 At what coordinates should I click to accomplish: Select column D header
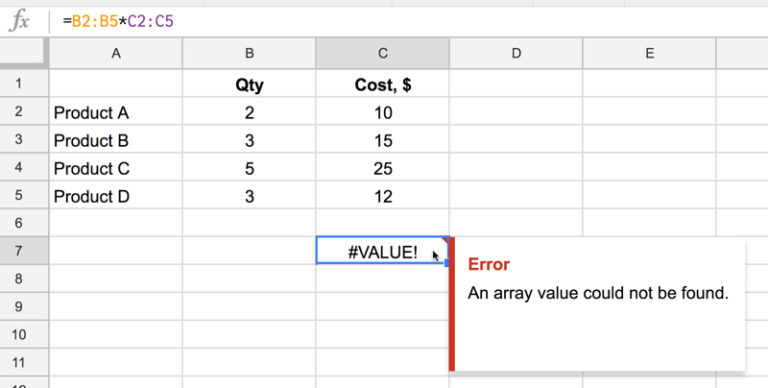(x=516, y=53)
